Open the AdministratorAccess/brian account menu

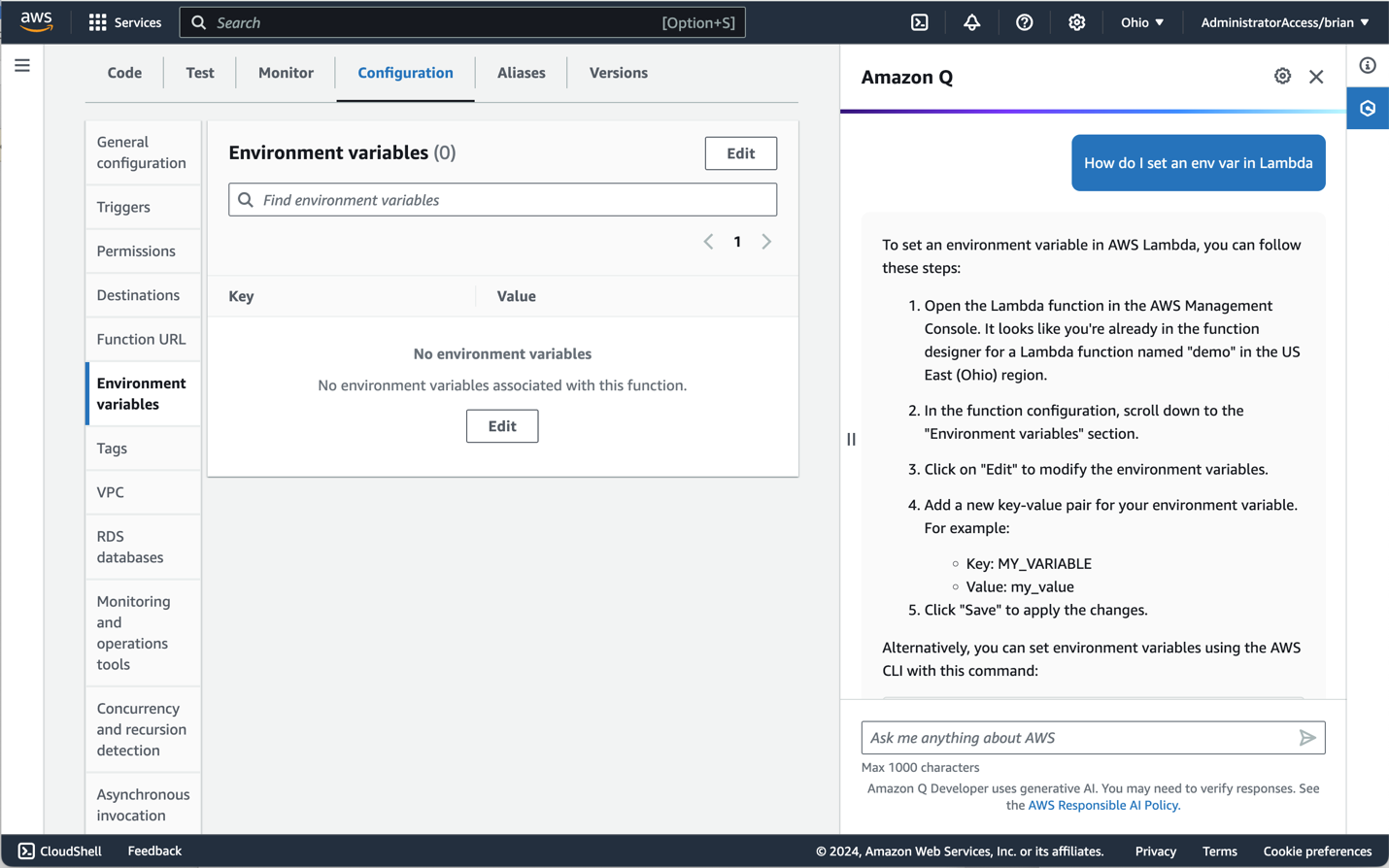coord(1284,21)
